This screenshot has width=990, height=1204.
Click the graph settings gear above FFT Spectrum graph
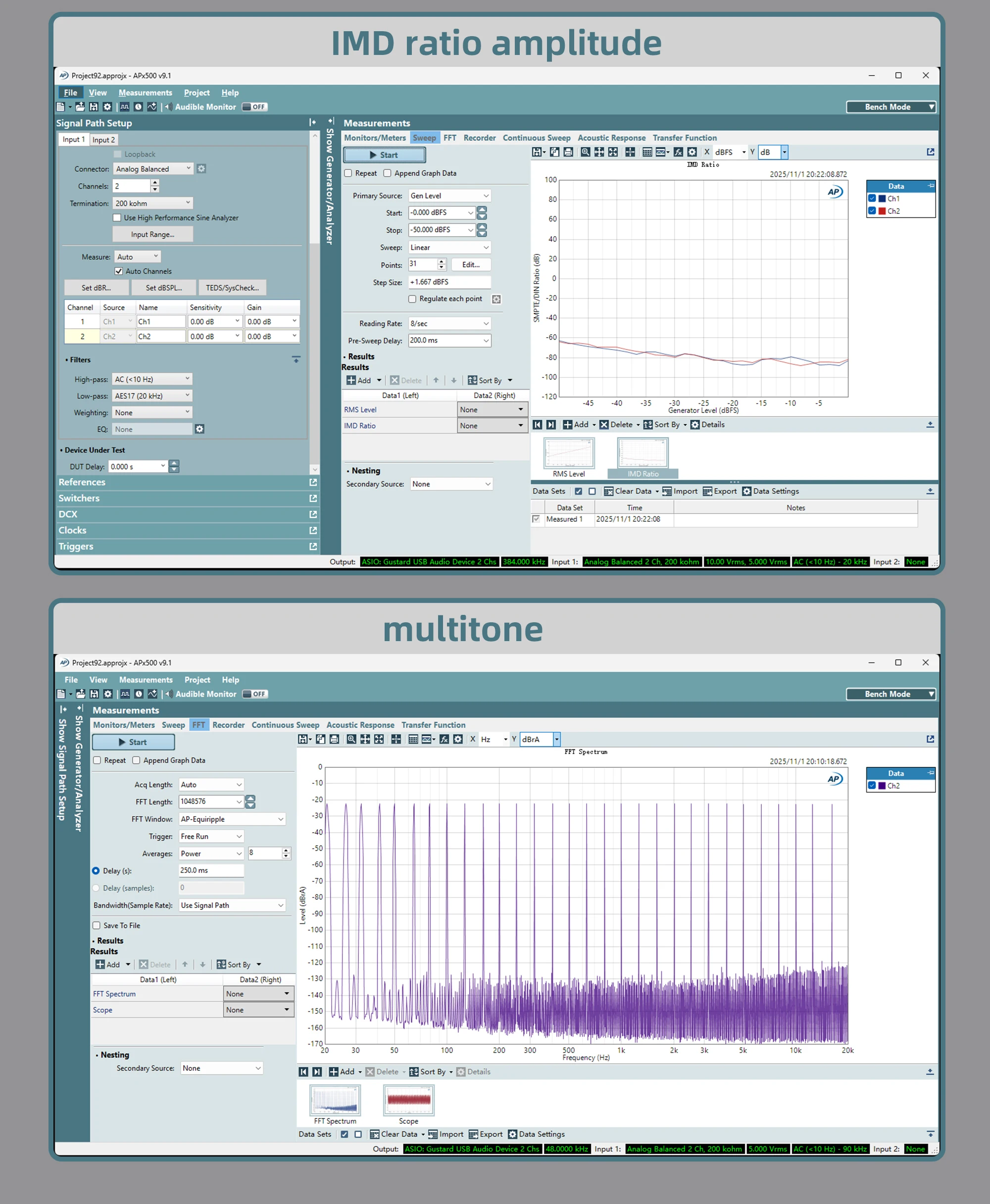[457, 739]
